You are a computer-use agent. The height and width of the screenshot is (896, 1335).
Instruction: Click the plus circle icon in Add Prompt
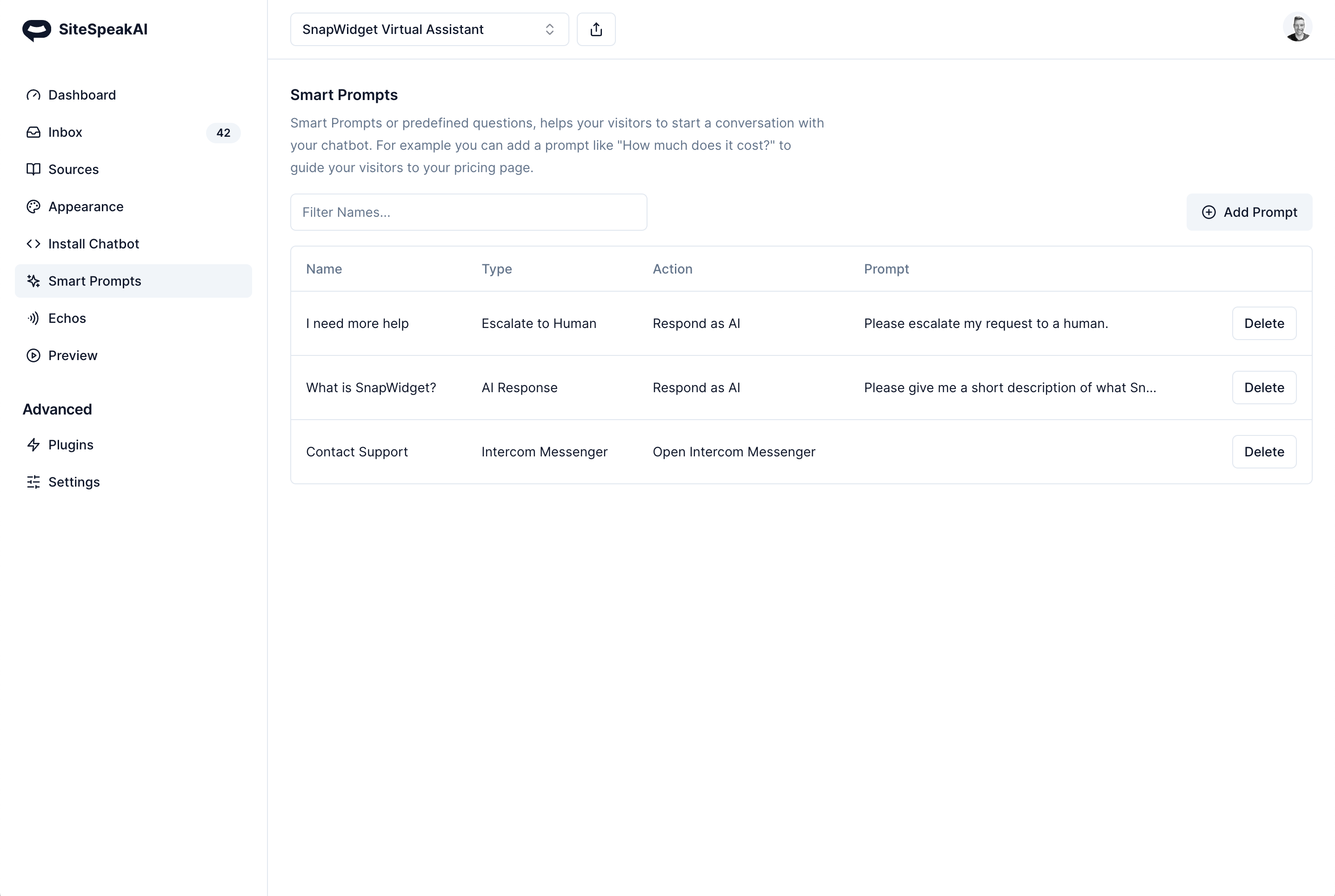point(1209,212)
